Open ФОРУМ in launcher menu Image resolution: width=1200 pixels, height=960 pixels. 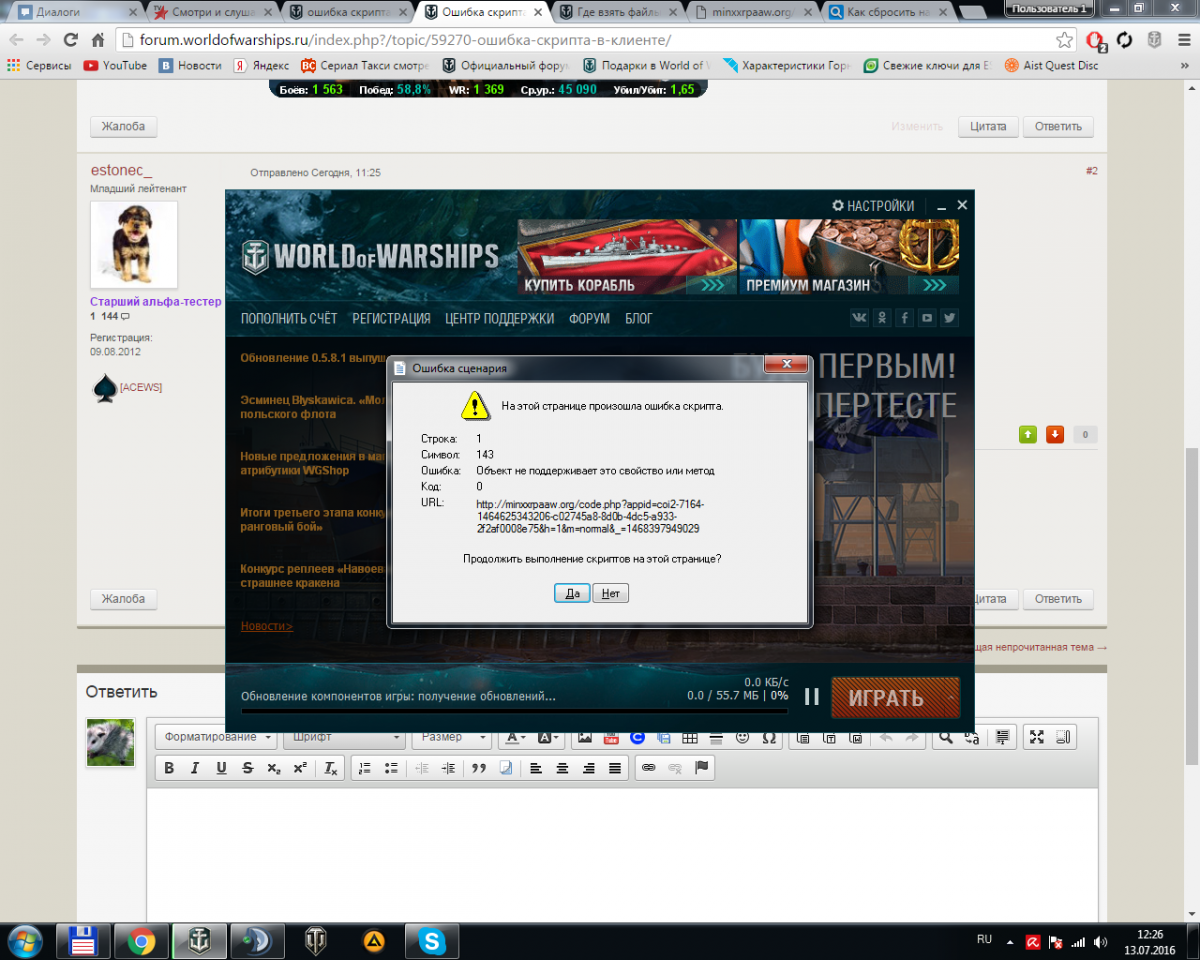589,318
